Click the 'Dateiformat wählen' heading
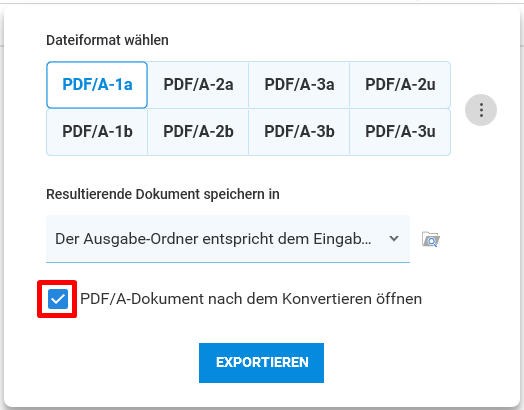This screenshot has width=524, height=410. click(x=107, y=40)
